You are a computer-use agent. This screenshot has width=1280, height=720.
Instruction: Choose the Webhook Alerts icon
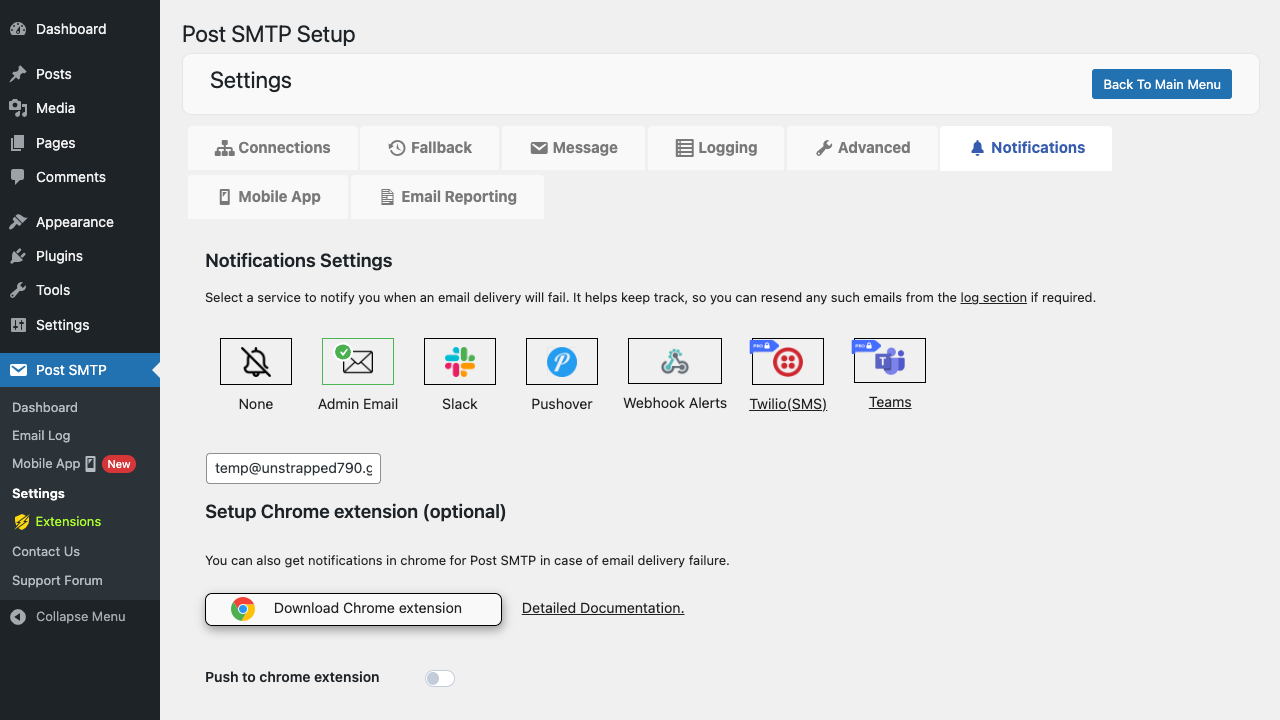click(x=675, y=361)
